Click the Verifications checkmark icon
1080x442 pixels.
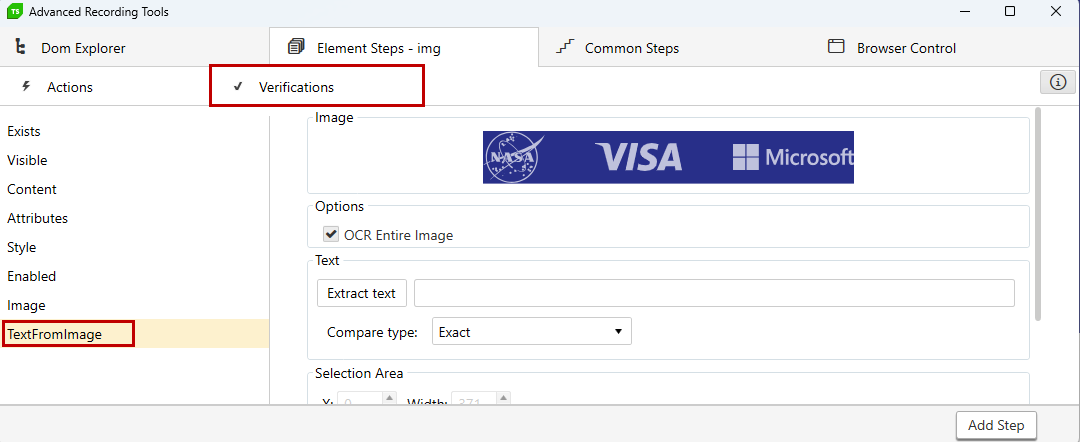[238, 86]
